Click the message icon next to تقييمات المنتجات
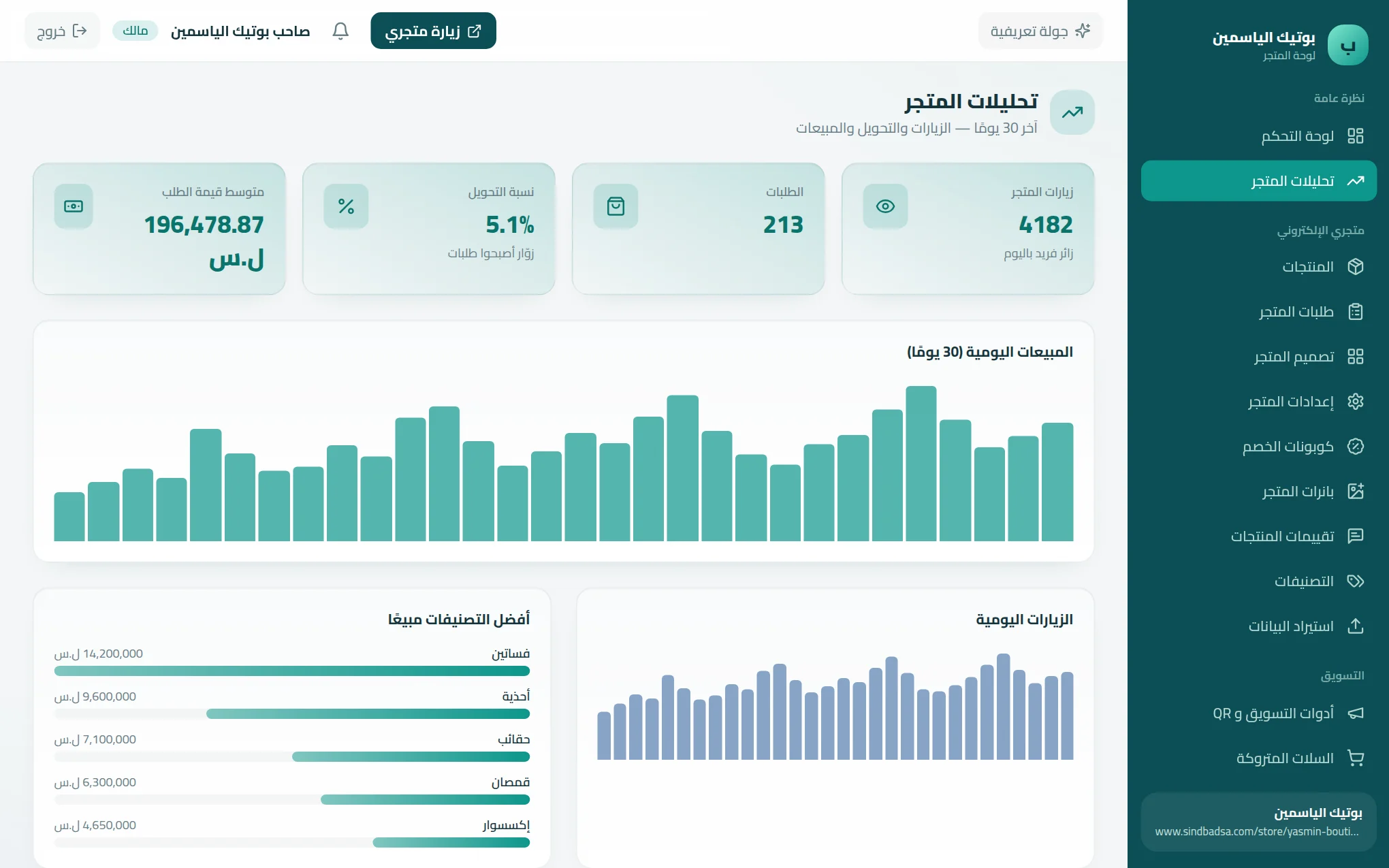The height and width of the screenshot is (868, 1389). 1356,536
